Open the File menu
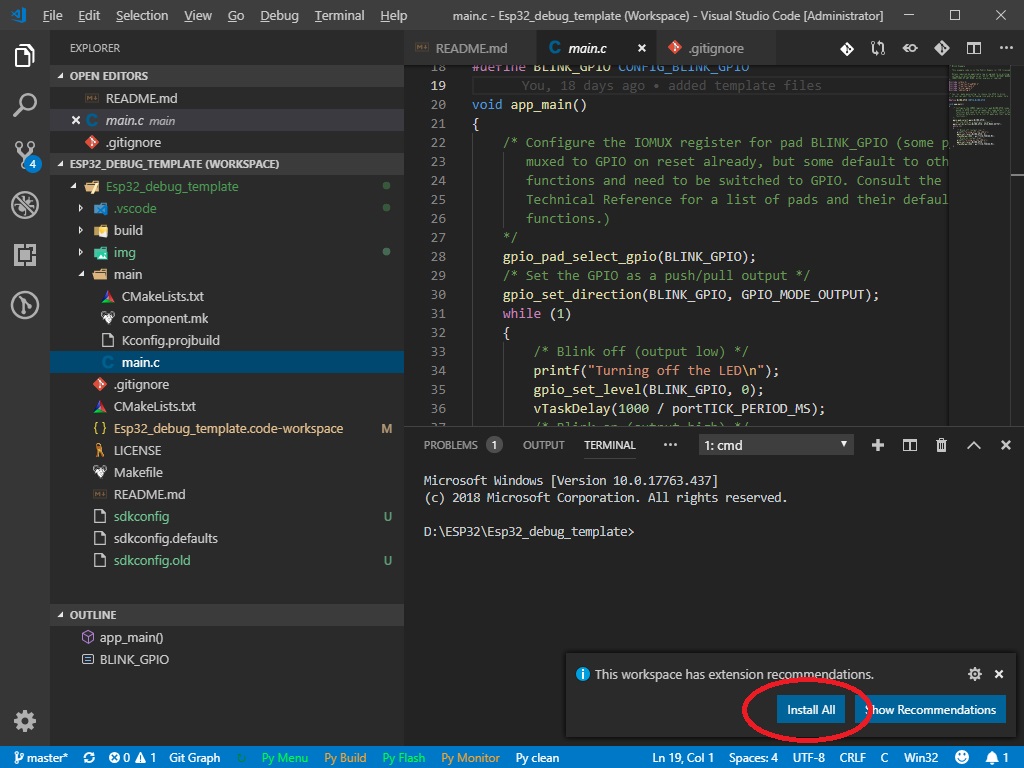Viewport: 1024px width, 768px height. [52, 16]
